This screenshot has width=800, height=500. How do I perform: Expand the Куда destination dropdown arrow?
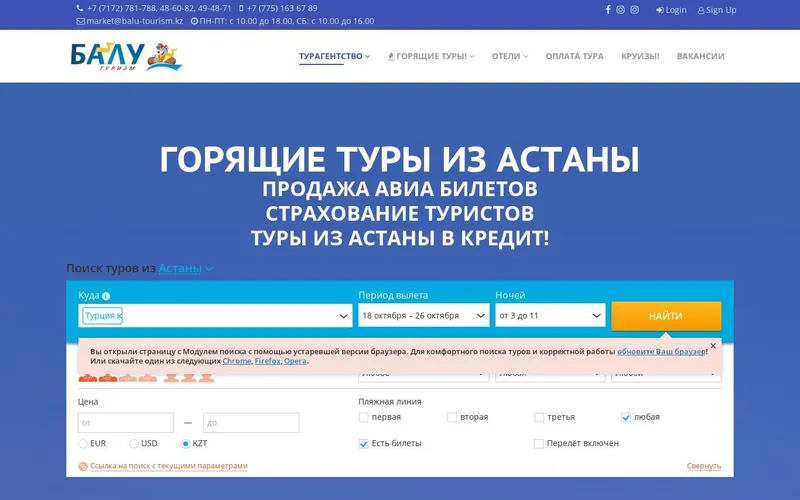(x=343, y=316)
